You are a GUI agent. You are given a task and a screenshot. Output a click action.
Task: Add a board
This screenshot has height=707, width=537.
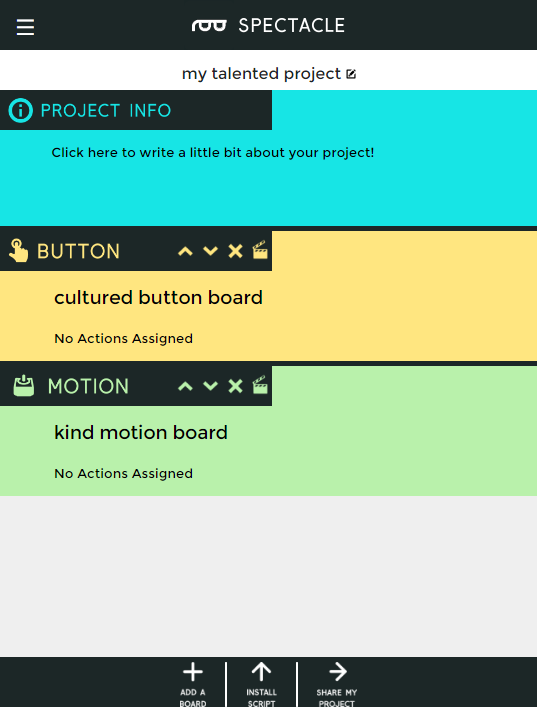pyautogui.click(x=193, y=684)
